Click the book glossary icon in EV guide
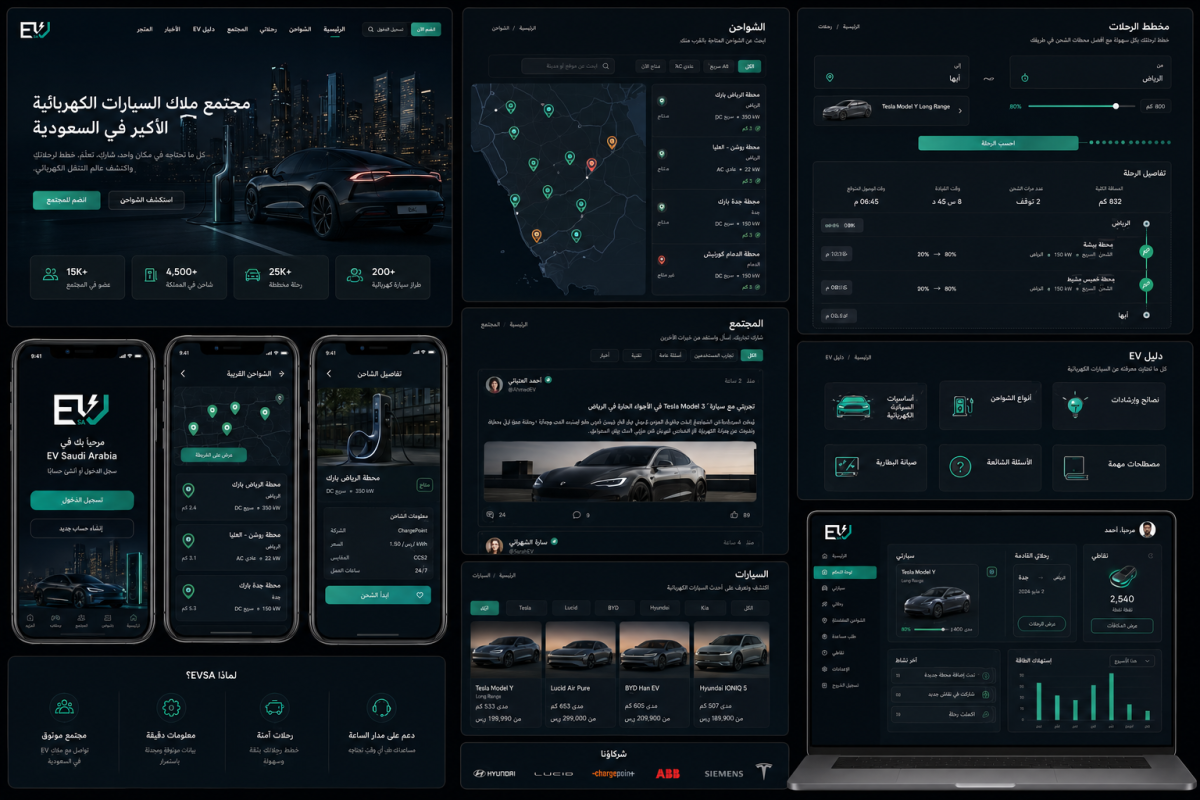The height and width of the screenshot is (800, 1200). click(1075, 467)
